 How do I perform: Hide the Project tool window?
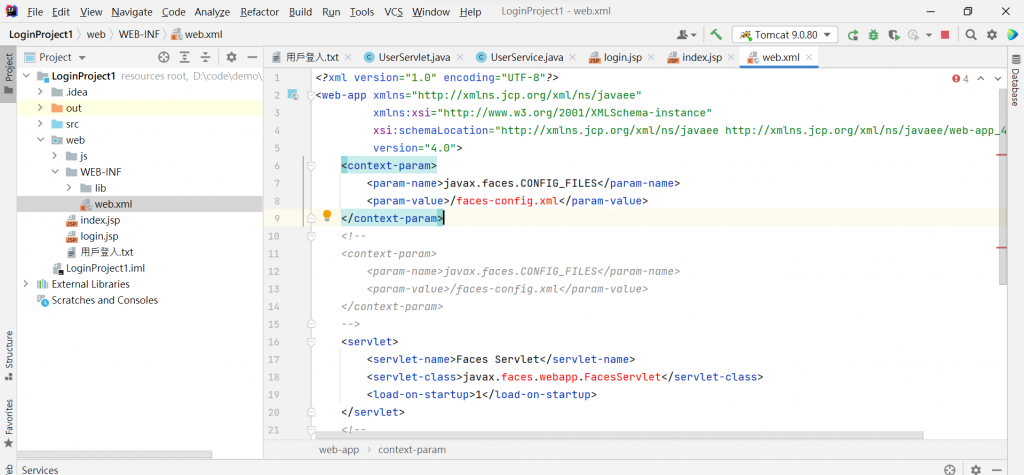[252, 57]
